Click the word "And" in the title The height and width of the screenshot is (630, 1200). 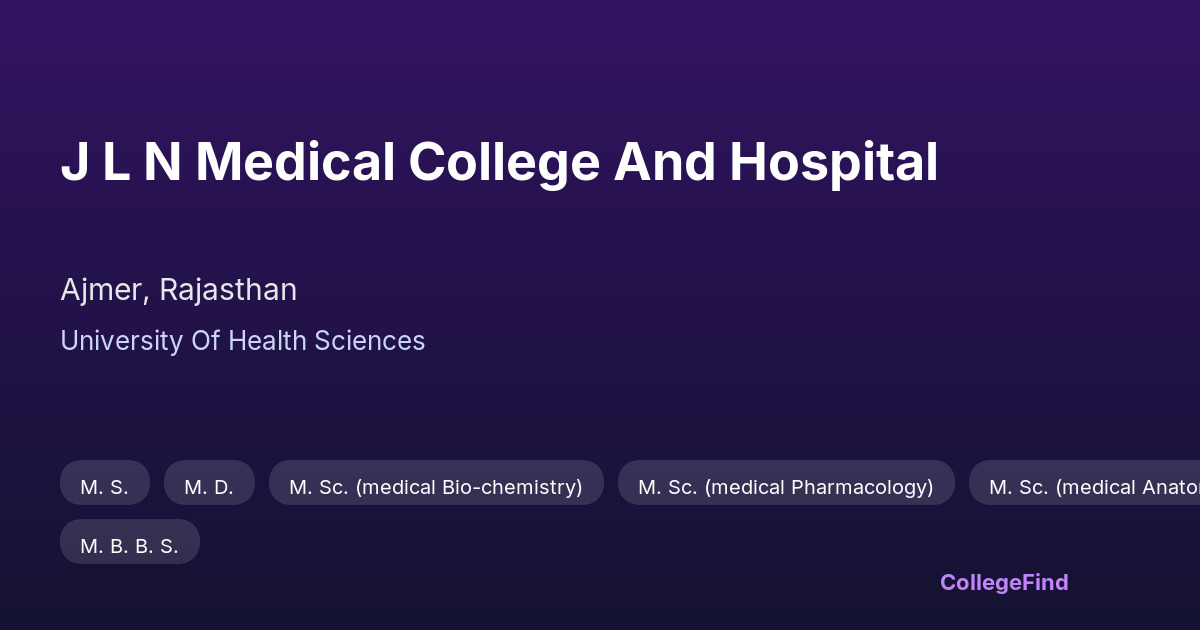[664, 163]
